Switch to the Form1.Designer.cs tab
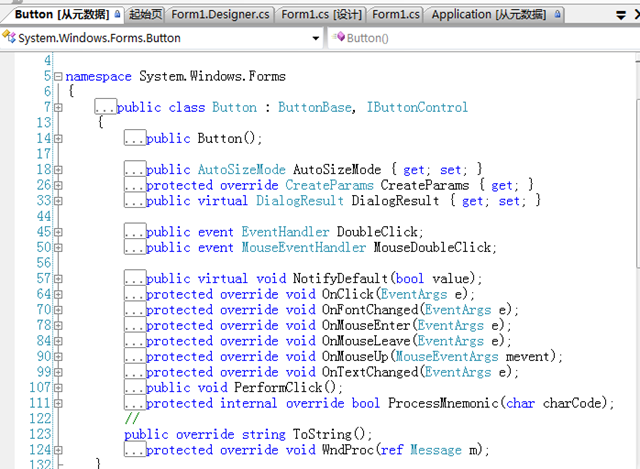Image resolution: width=640 pixels, height=469 pixels. [221, 15]
